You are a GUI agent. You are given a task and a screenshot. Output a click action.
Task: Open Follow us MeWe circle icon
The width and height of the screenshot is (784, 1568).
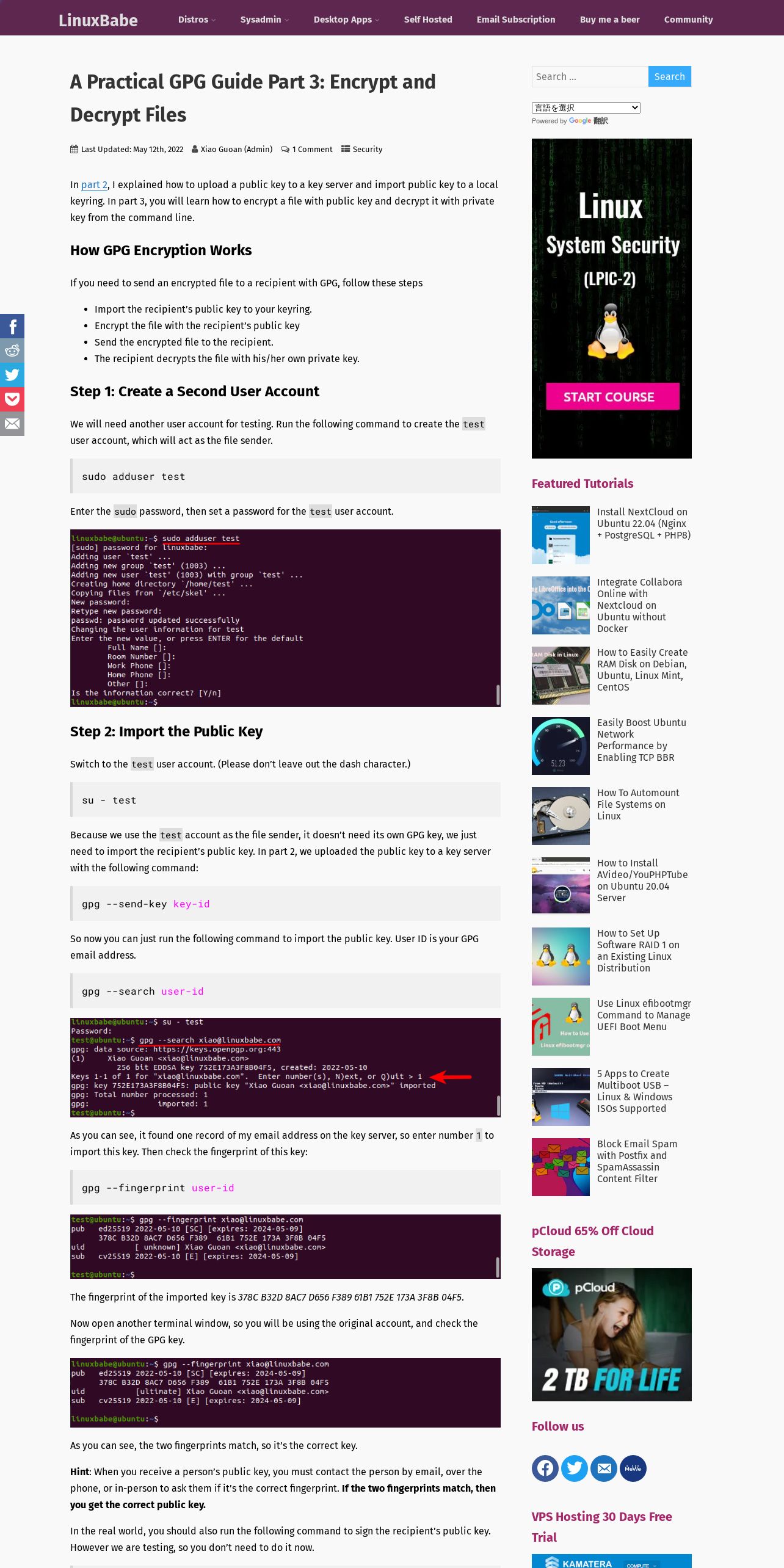[633, 1468]
